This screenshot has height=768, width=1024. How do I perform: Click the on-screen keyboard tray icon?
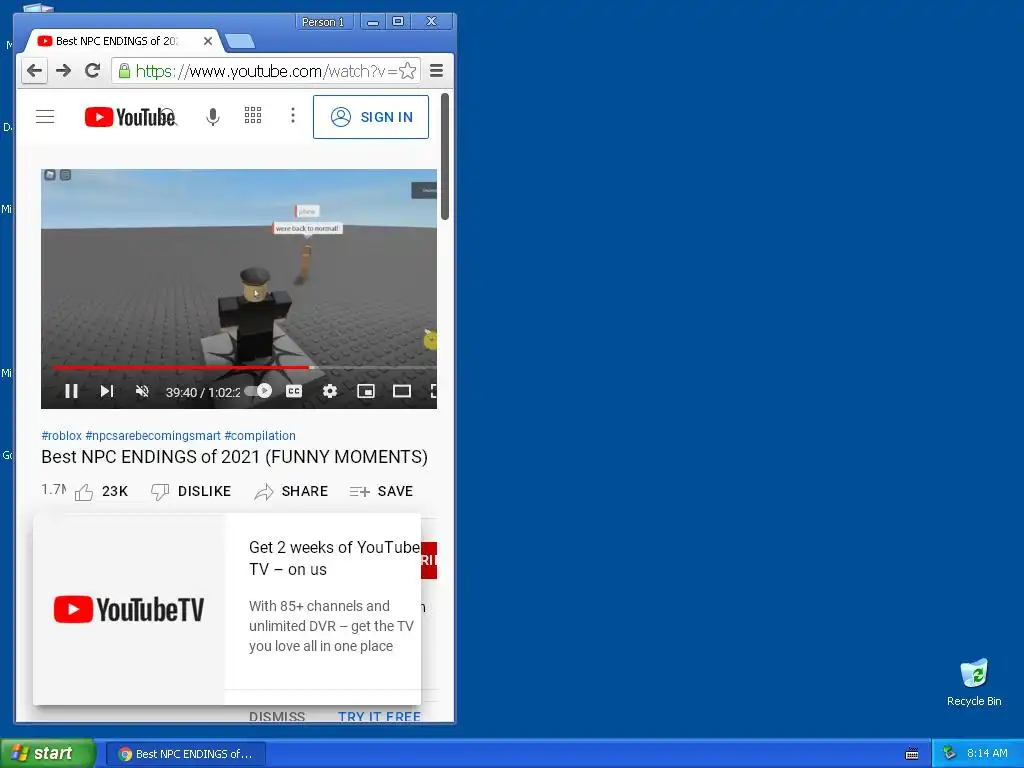[912, 754]
